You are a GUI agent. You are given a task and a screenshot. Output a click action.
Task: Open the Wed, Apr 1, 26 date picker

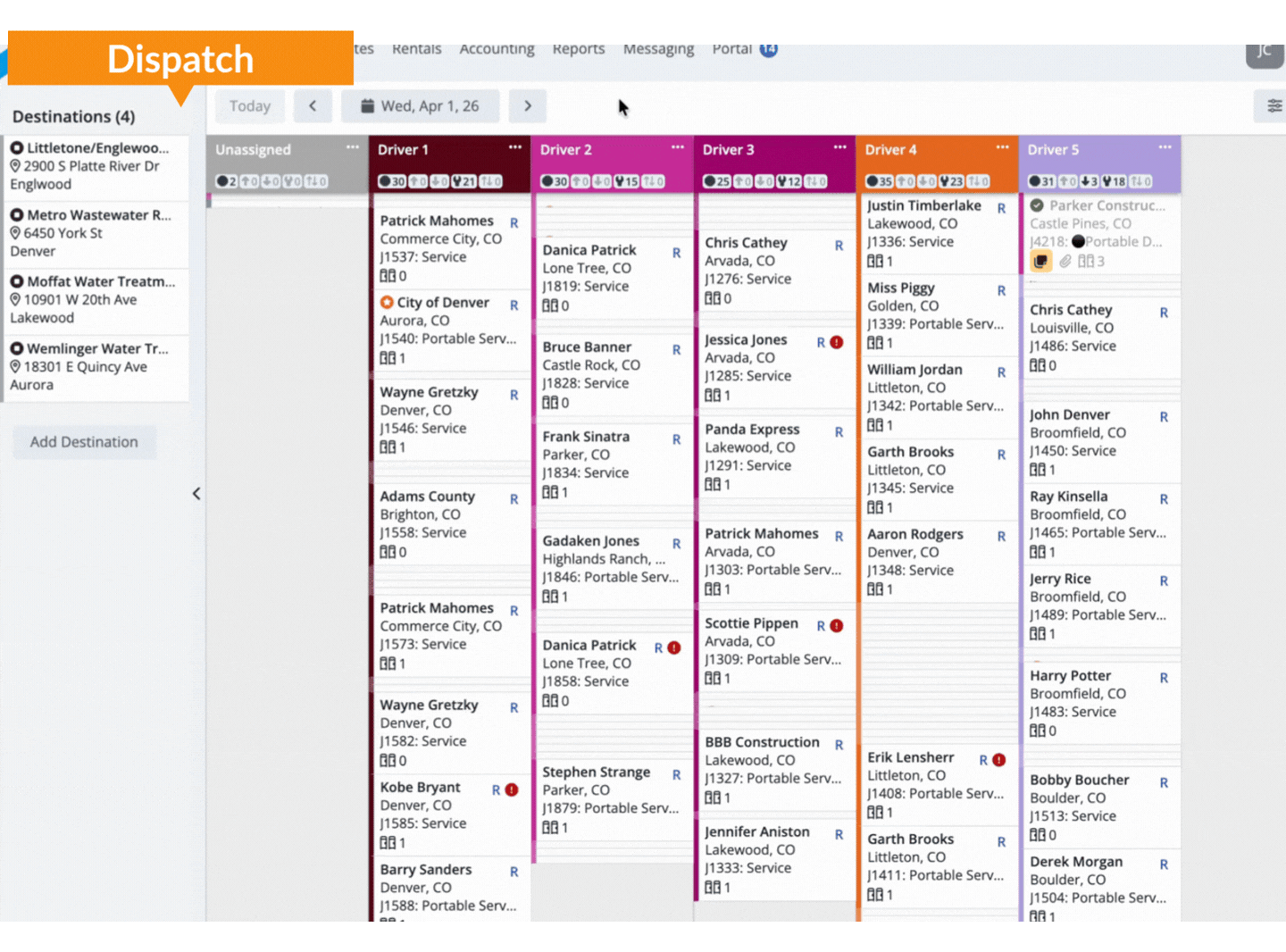(420, 106)
